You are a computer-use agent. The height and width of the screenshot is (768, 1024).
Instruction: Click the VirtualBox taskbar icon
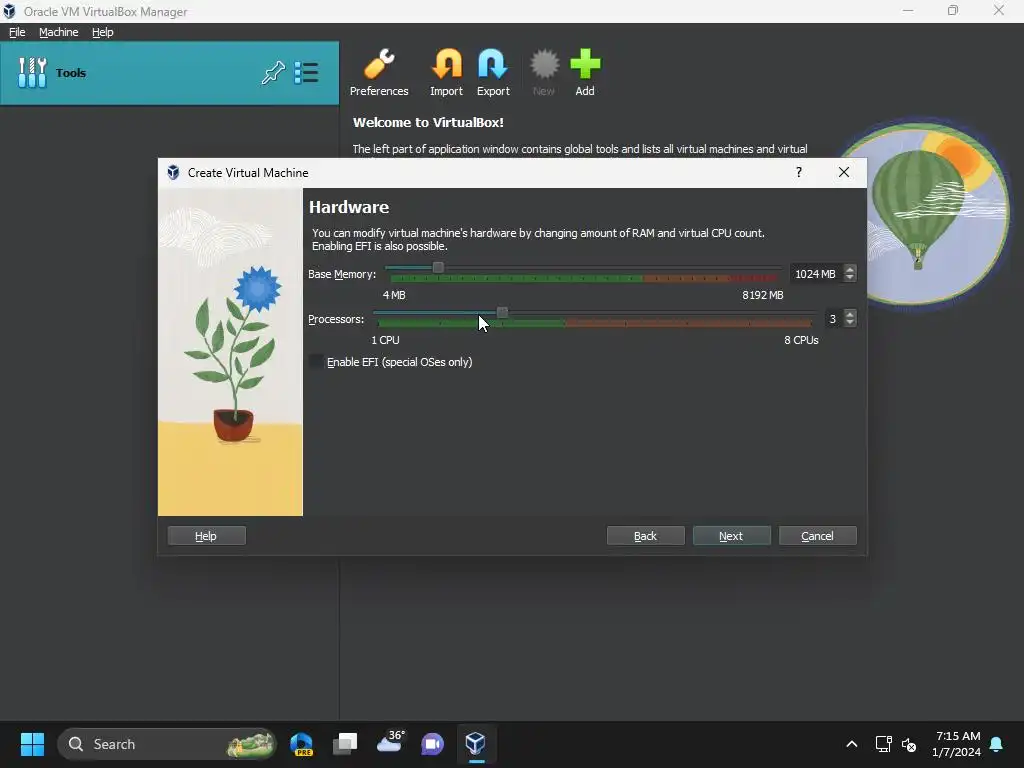(x=475, y=744)
